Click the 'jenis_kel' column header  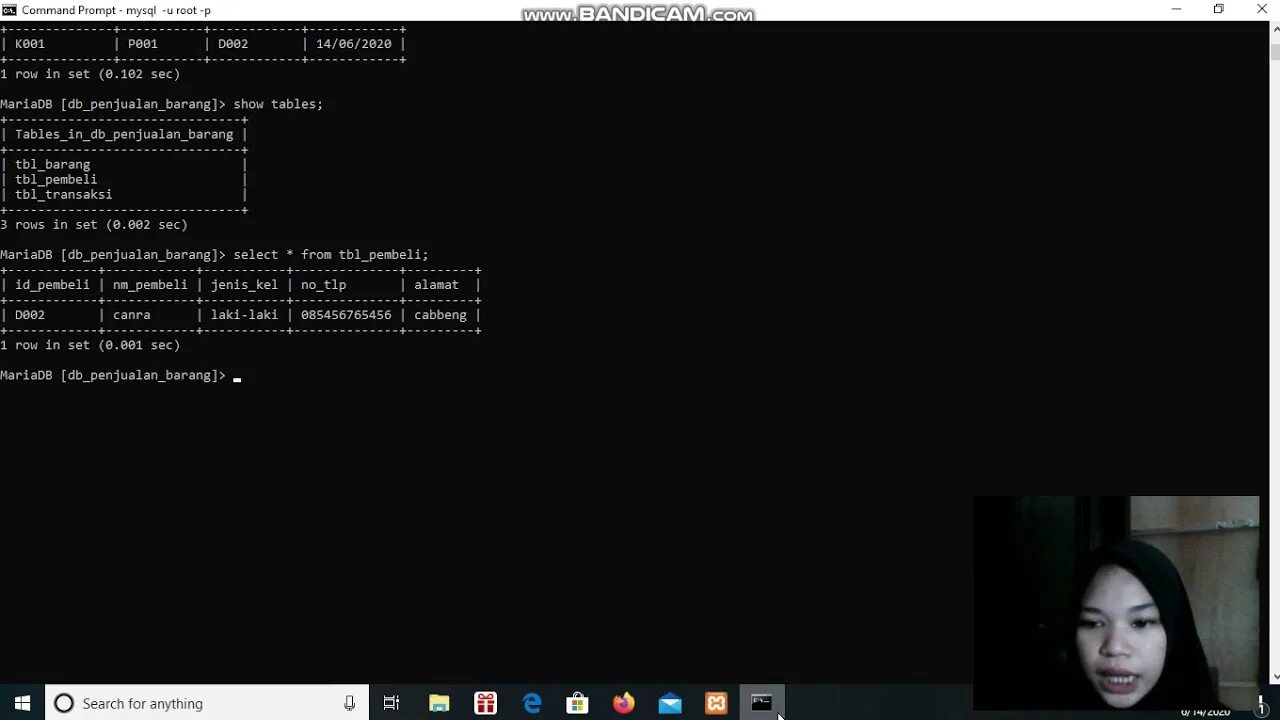(244, 284)
